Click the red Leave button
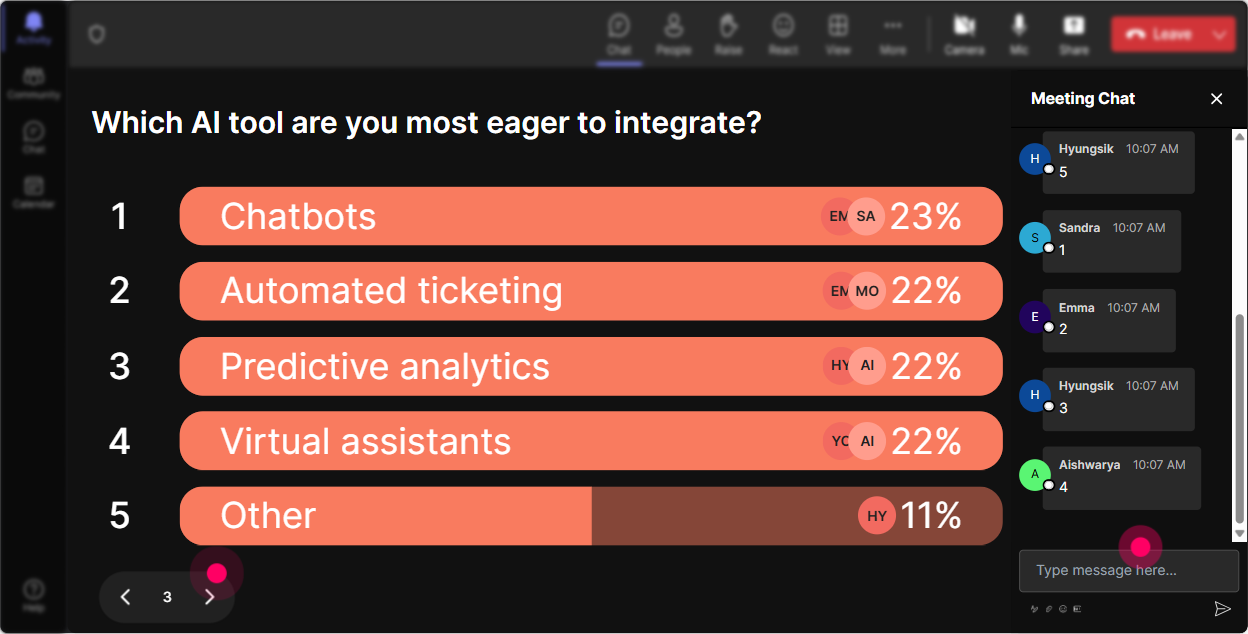1248x634 pixels. pos(1158,34)
